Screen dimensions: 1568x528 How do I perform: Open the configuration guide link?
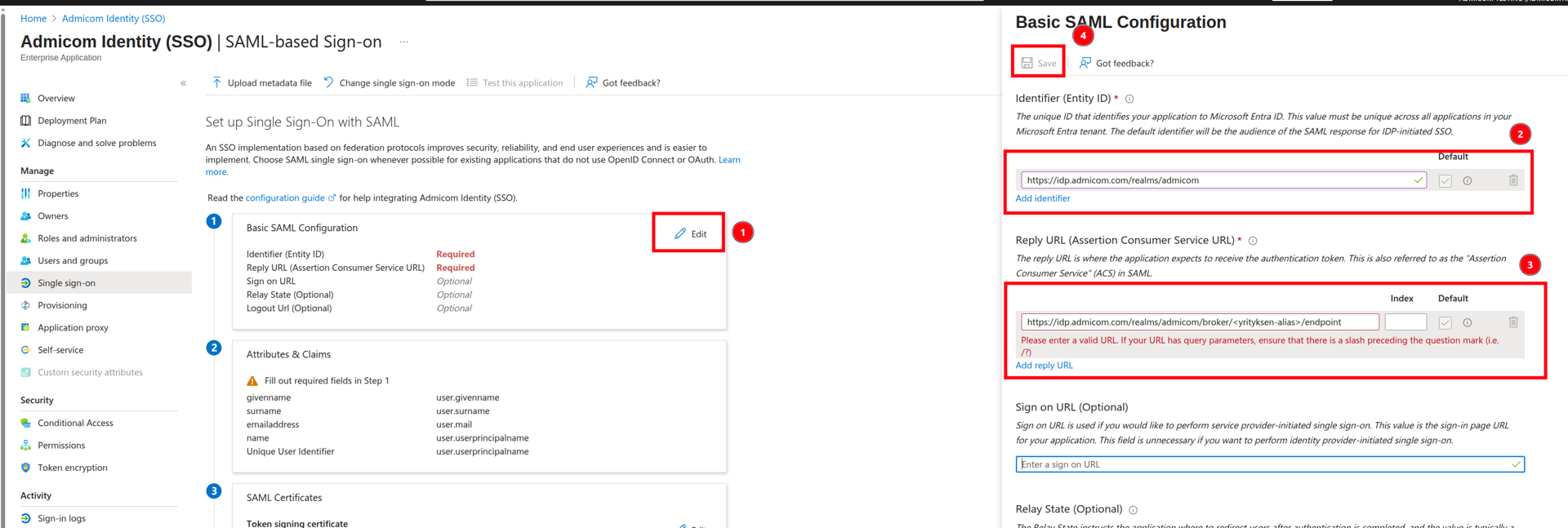point(285,198)
